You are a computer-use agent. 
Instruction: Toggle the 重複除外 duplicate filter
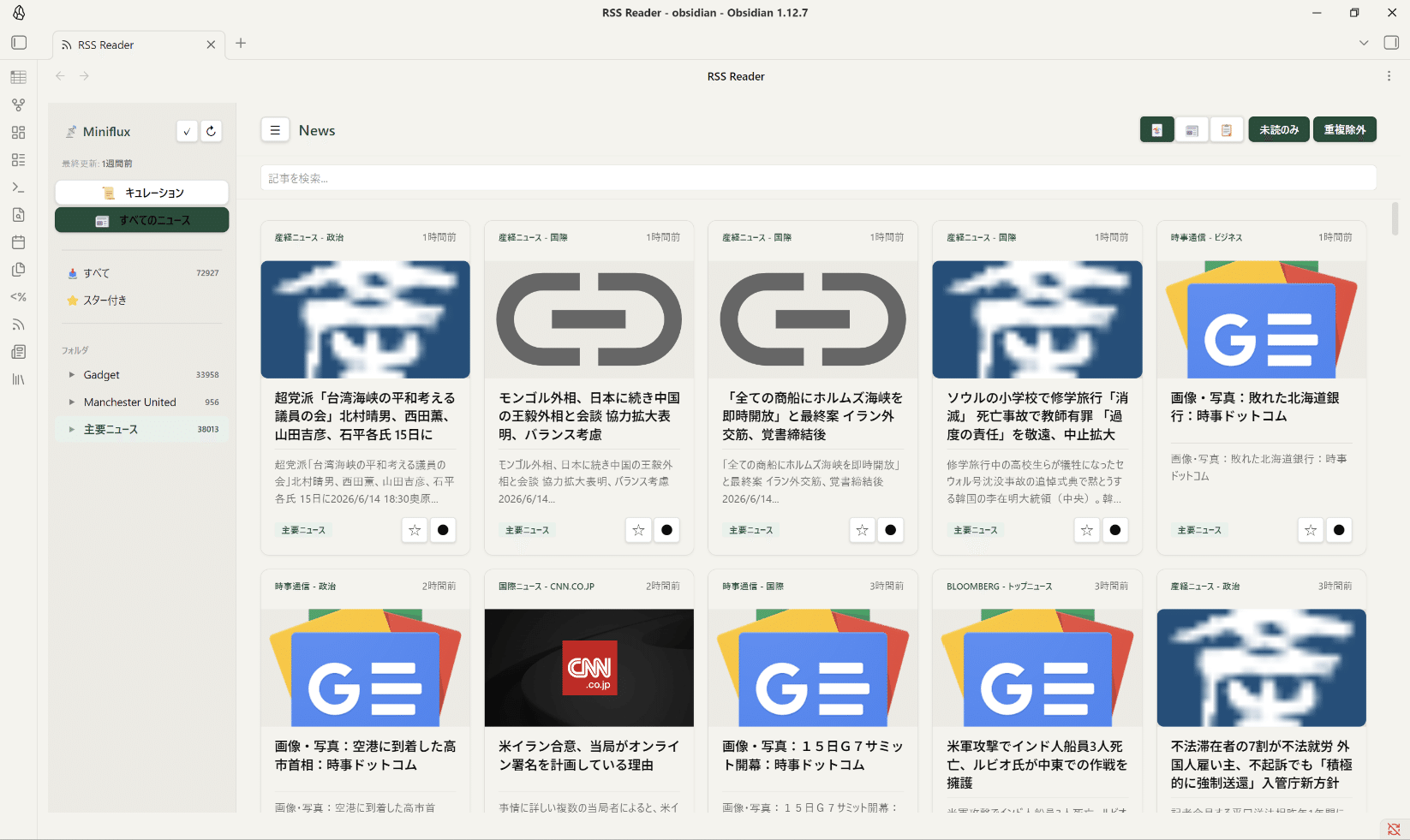[x=1345, y=130]
